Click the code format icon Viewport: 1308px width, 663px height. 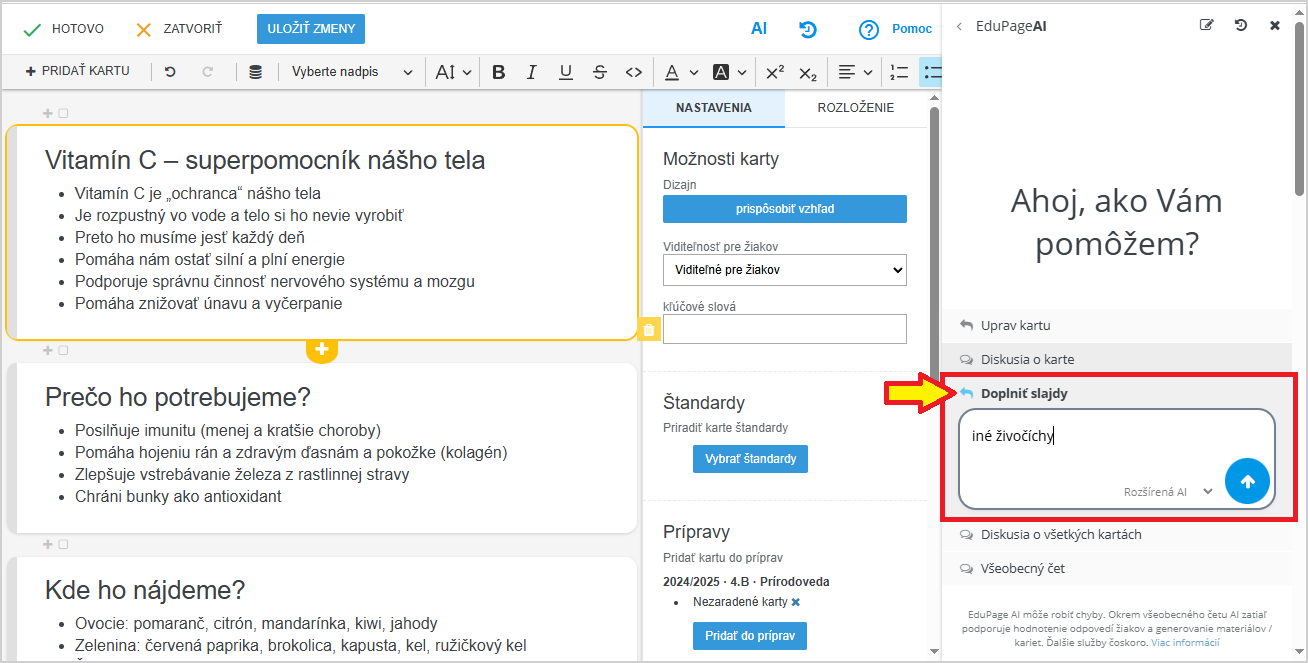point(633,72)
